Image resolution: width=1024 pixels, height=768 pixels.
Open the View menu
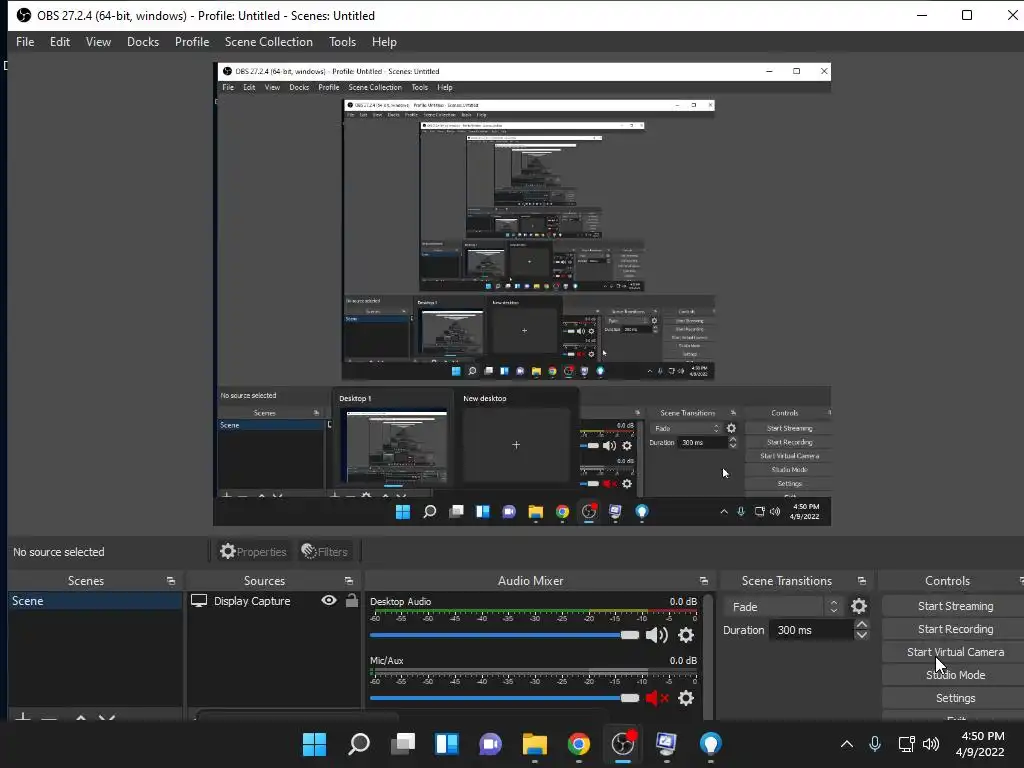pyautogui.click(x=98, y=42)
